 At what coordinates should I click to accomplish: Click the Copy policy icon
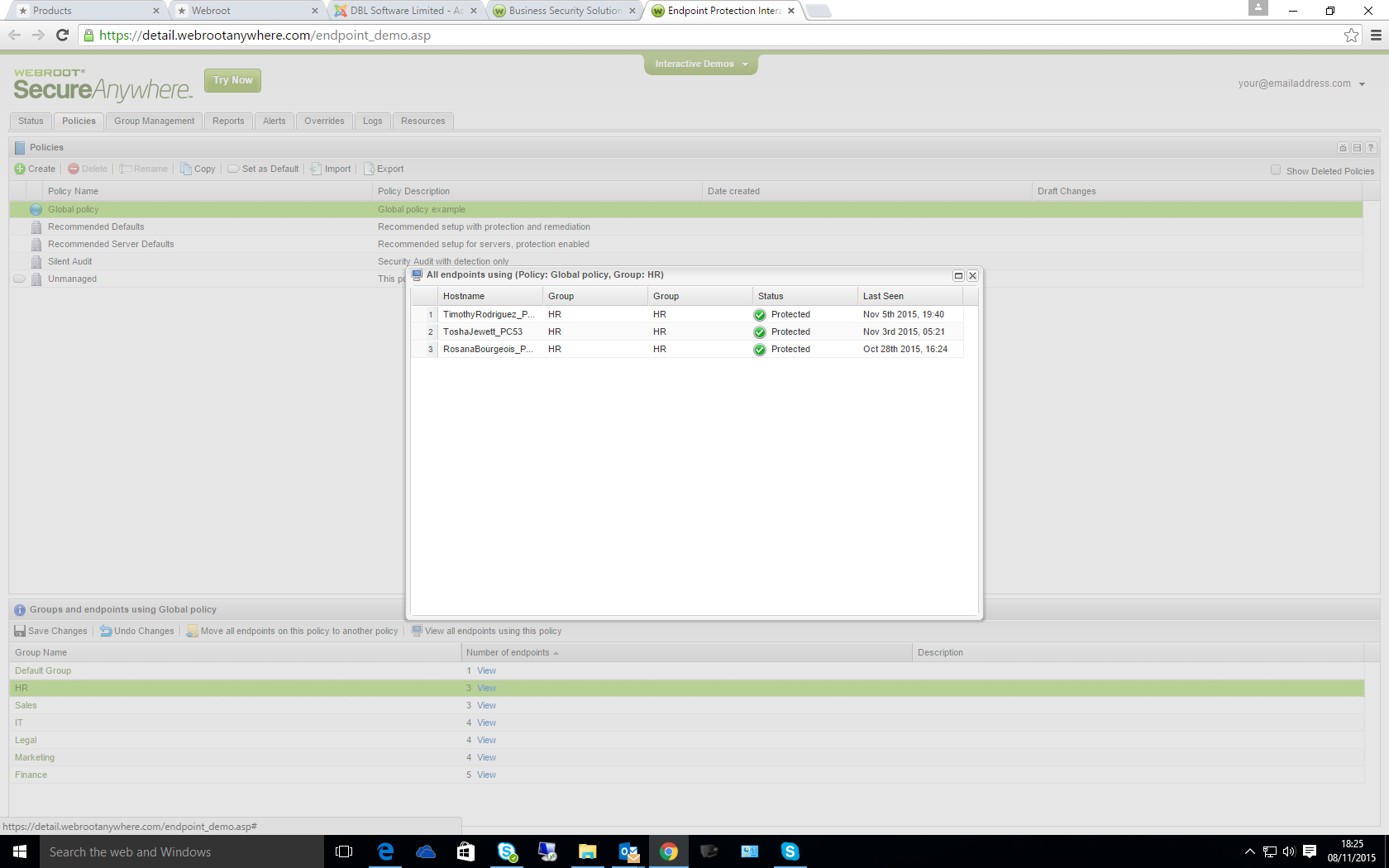click(x=186, y=169)
